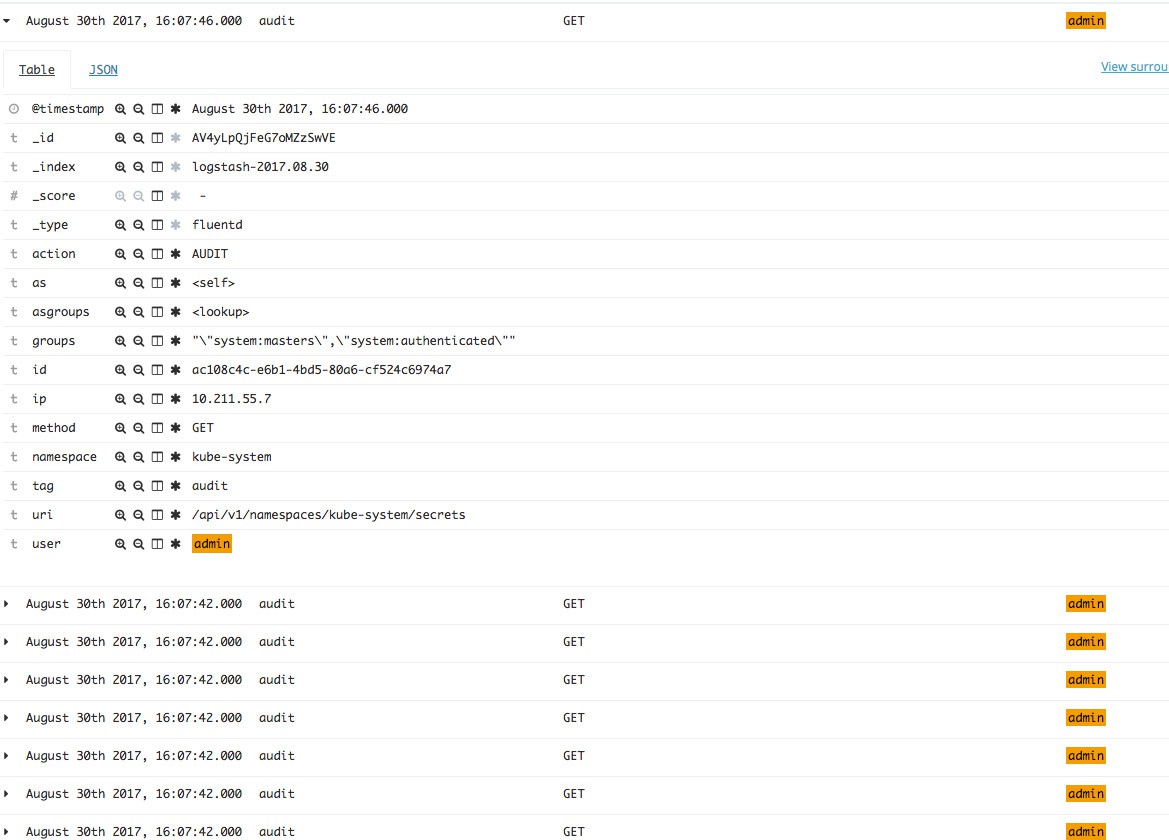Filter out value on asgroups row

(139, 312)
